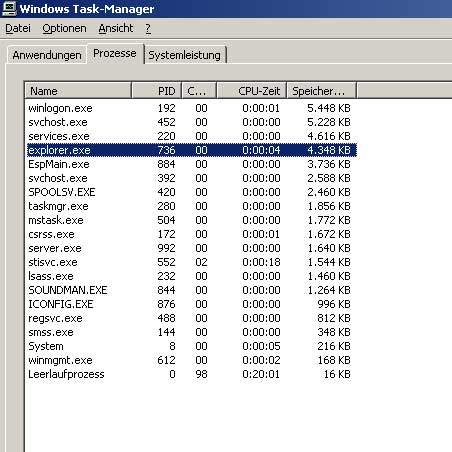The image size is (452, 452).
Task: Sort by the CPU-Zeit column header
Action: (251, 91)
